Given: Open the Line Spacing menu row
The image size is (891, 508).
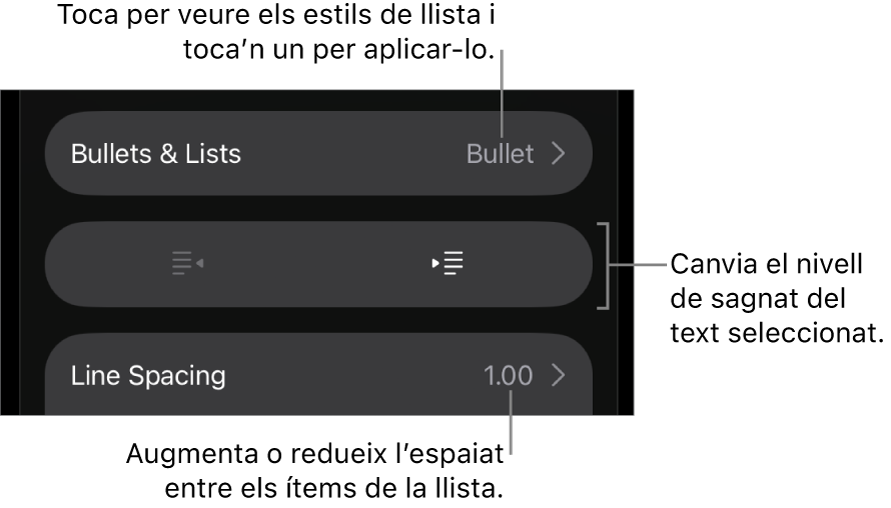Looking at the screenshot, I should pos(318,375).
